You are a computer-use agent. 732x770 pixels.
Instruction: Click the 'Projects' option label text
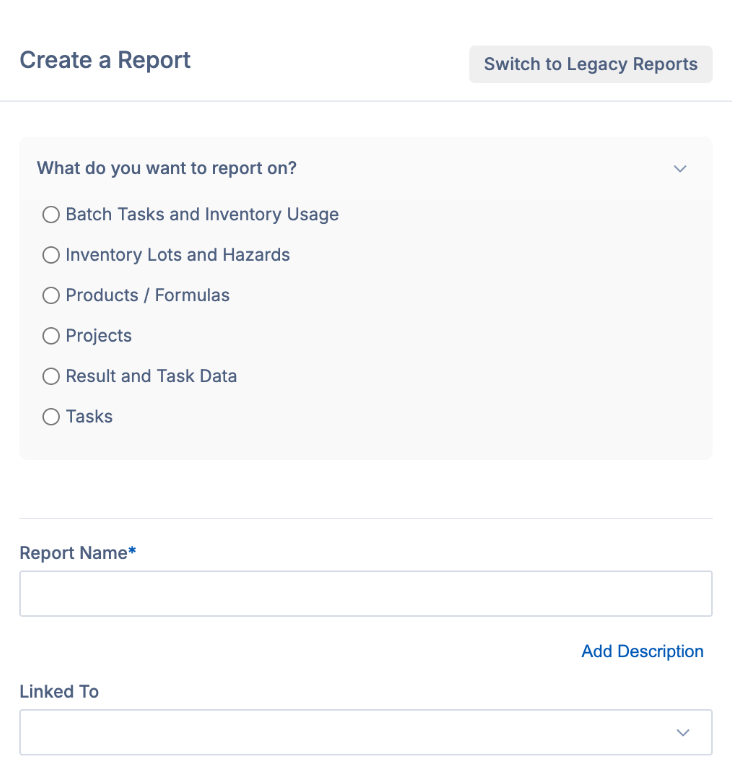[99, 336]
